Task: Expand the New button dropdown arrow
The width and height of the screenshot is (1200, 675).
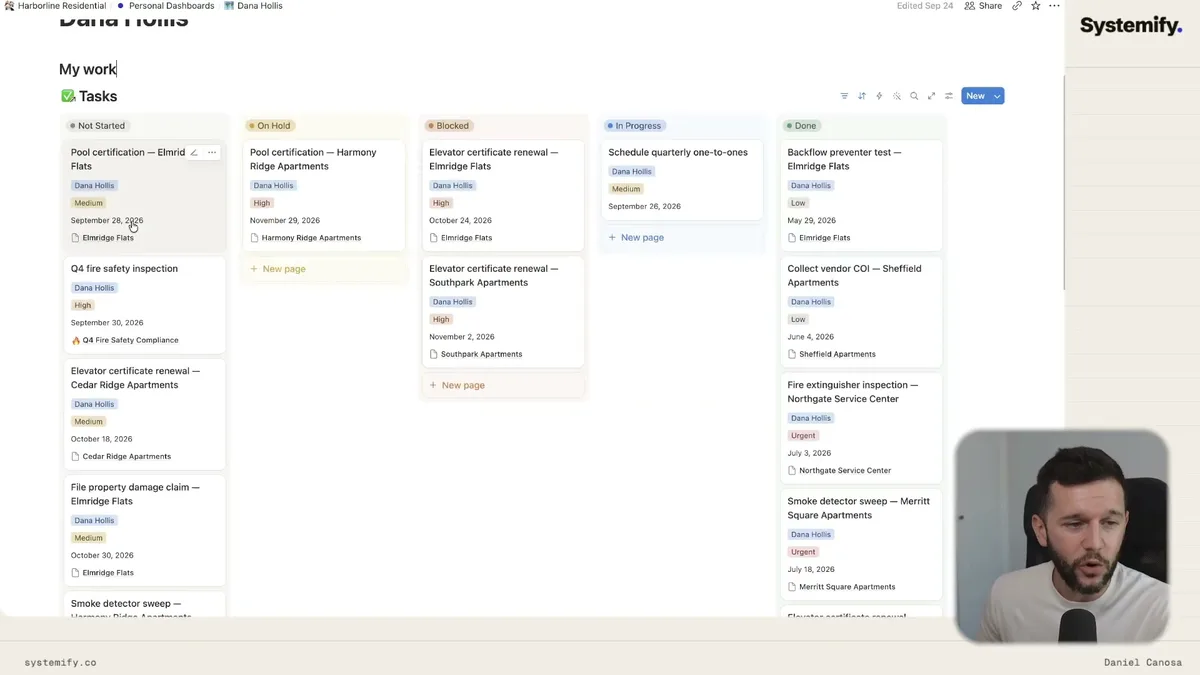Action: (997, 96)
